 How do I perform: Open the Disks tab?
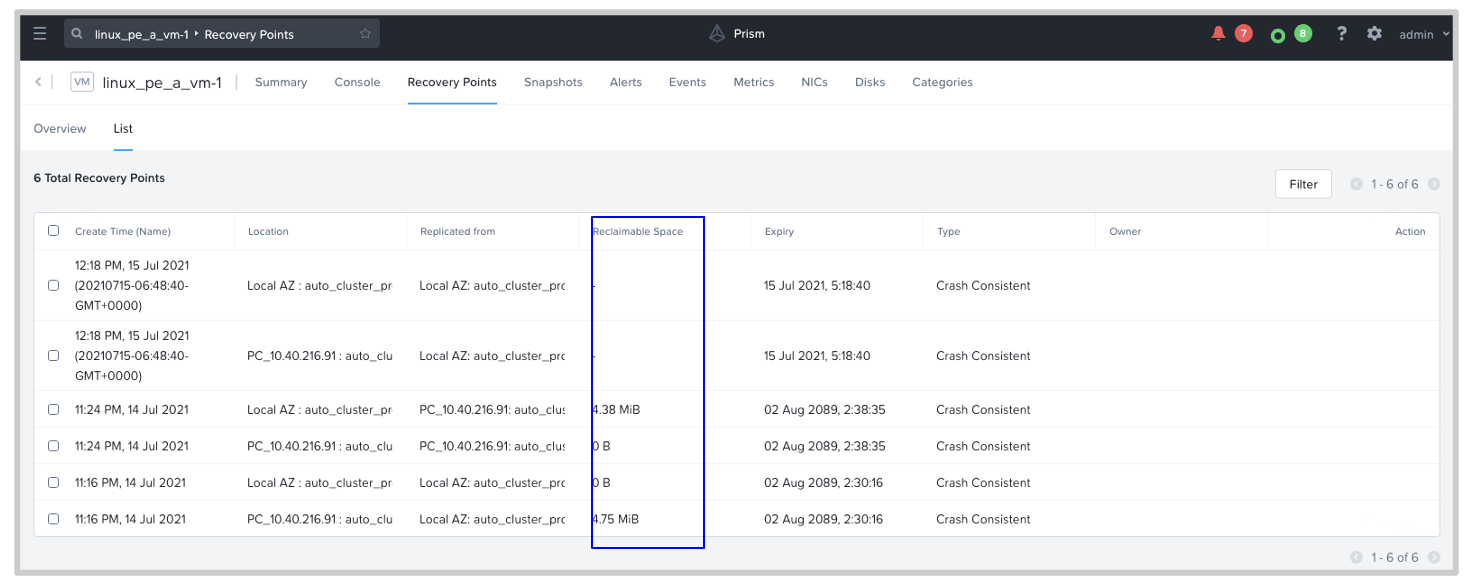pos(870,82)
